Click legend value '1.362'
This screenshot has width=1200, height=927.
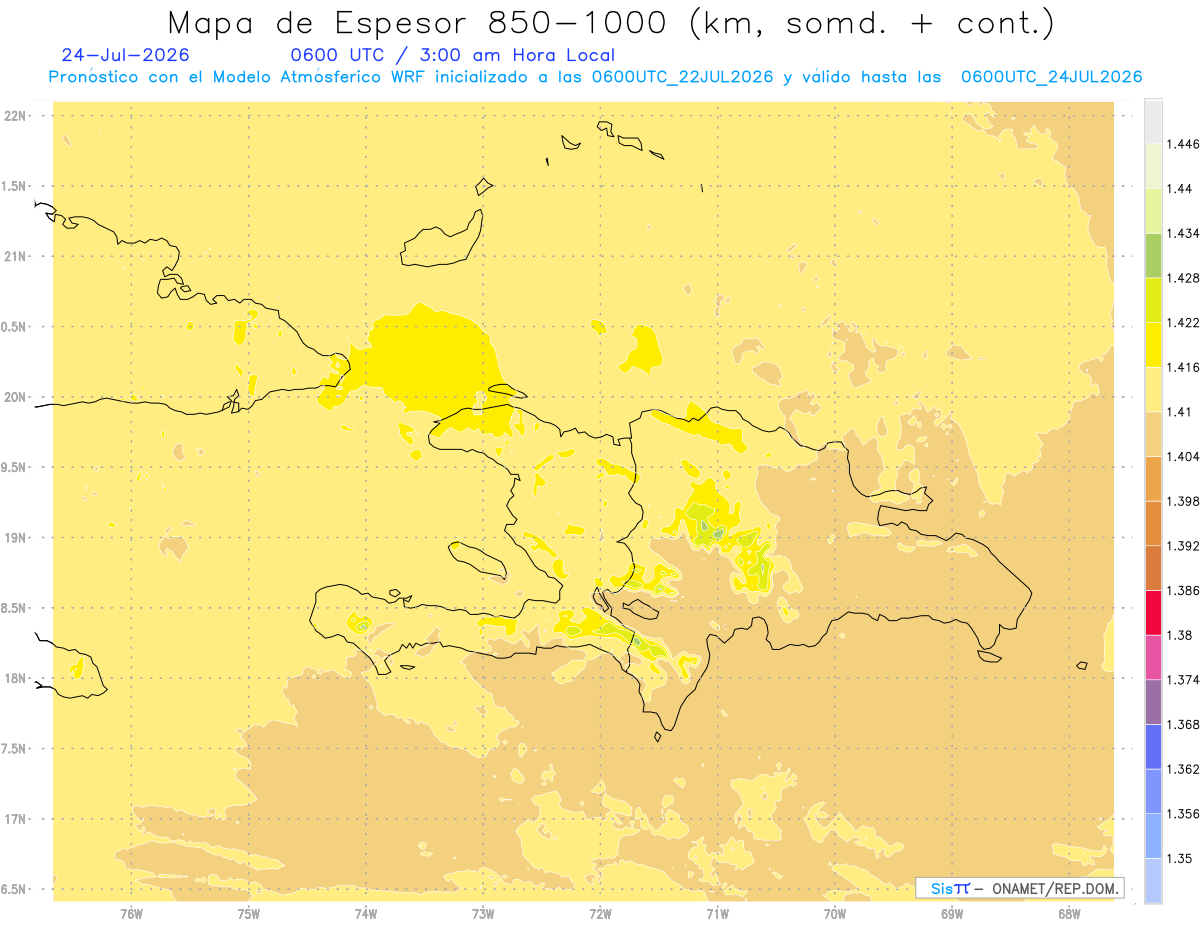pos(1184,769)
